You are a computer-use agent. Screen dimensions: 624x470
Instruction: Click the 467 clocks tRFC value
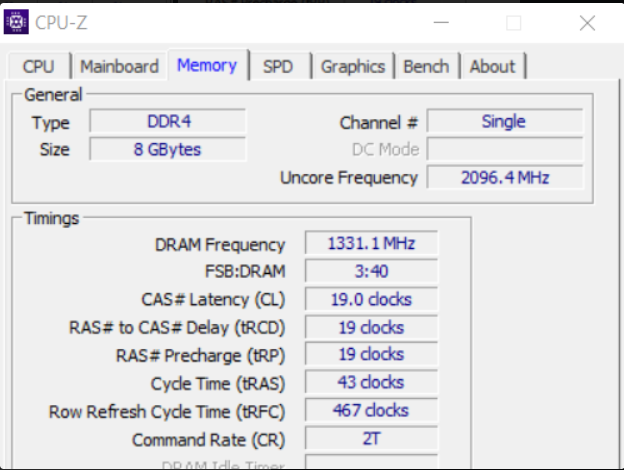pos(371,410)
